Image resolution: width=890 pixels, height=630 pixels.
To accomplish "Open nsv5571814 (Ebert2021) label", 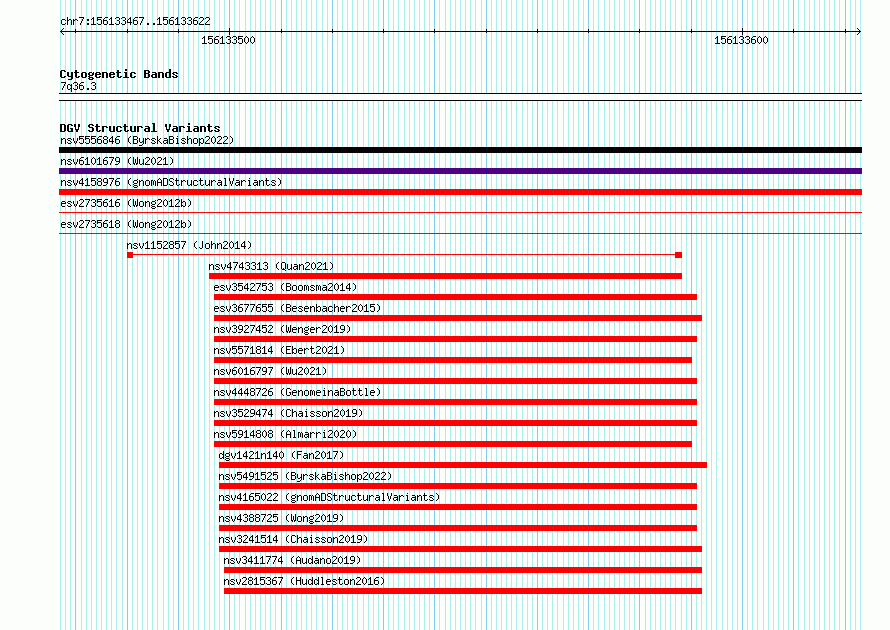I will click(279, 350).
